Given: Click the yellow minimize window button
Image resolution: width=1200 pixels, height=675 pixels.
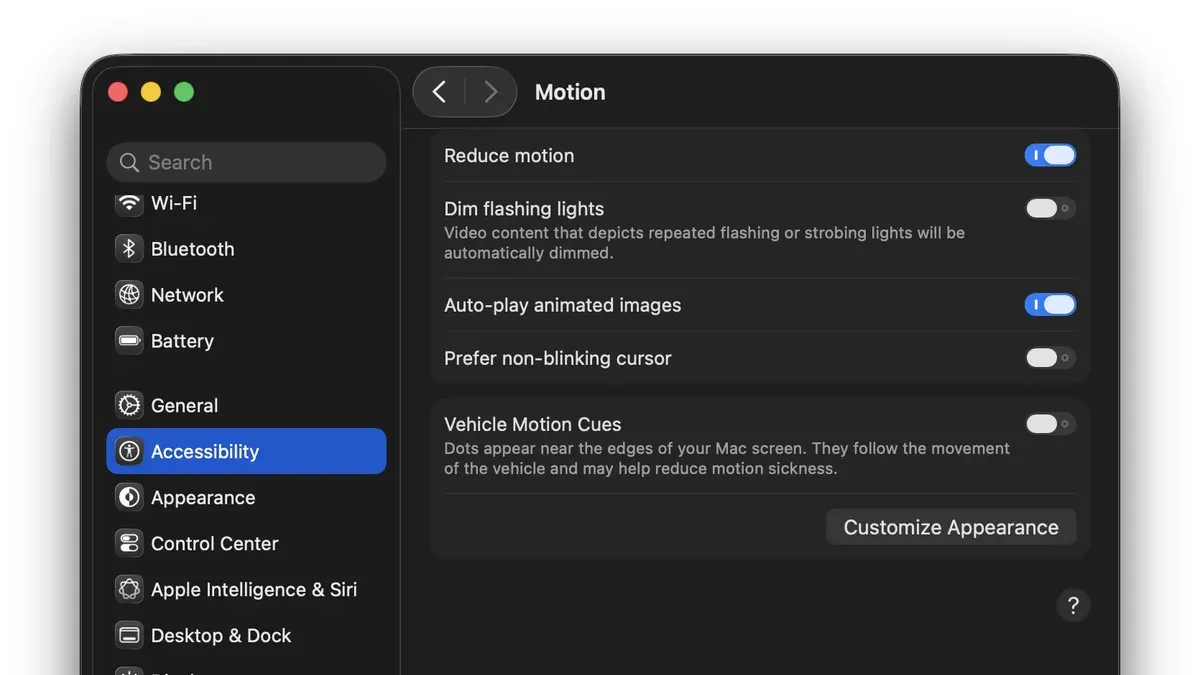Looking at the screenshot, I should [151, 92].
